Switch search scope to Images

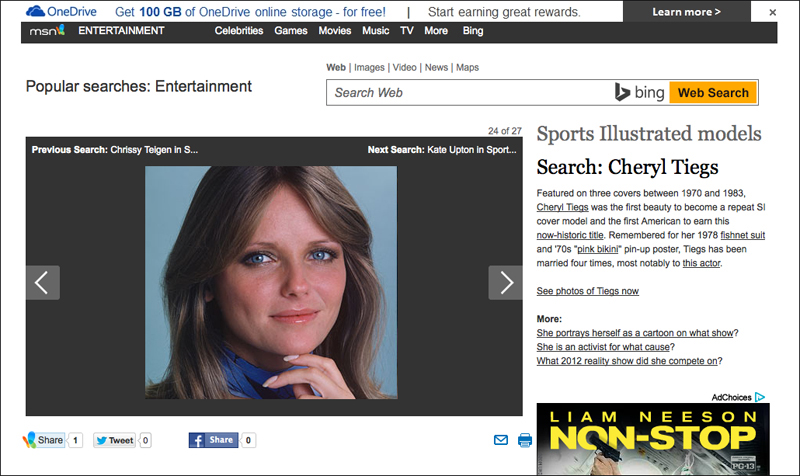(369, 67)
